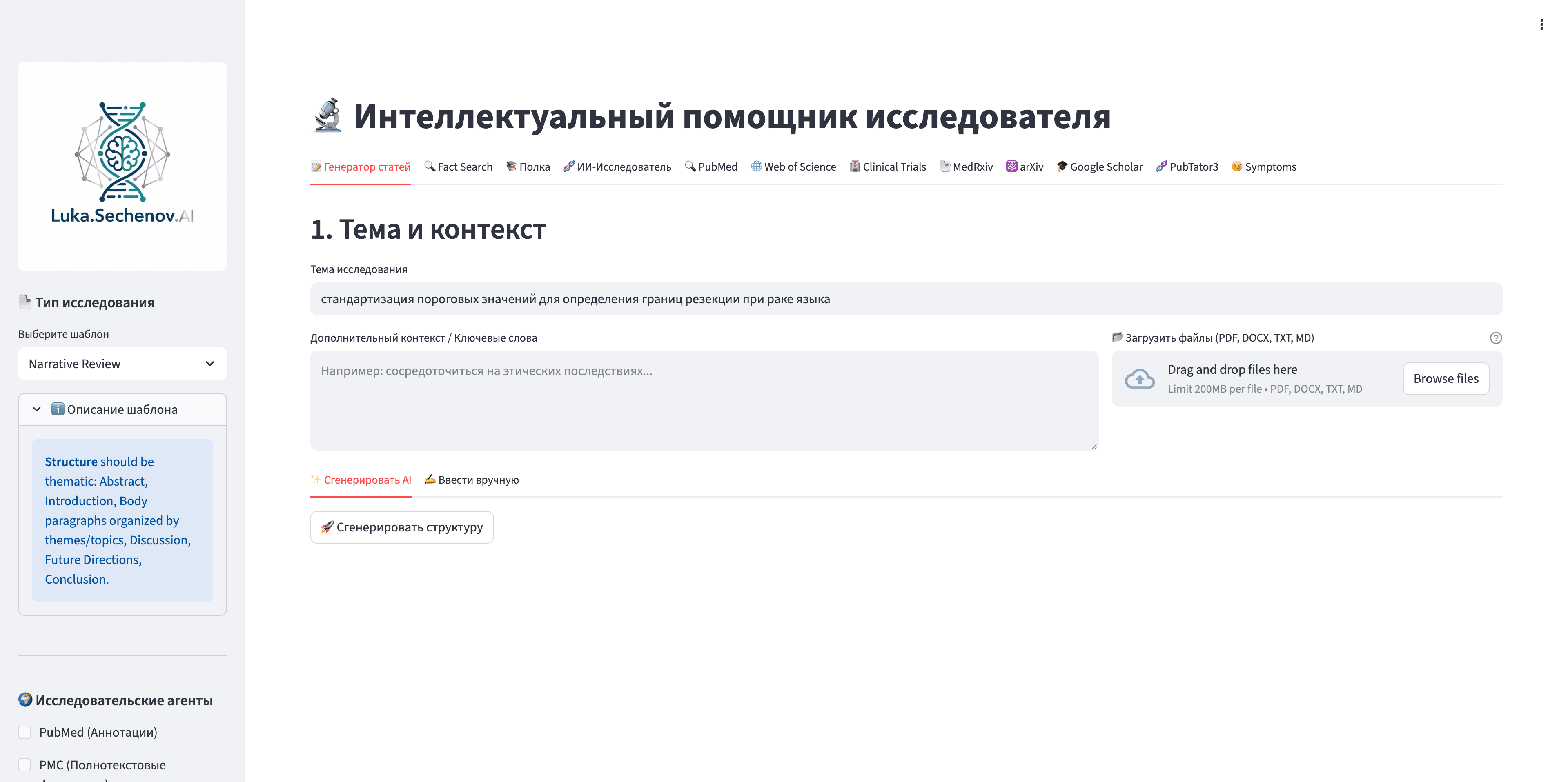Screen dimensions: 1568x782
Task: Enable the PMC full-text research agent
Action: pyautogui.click(x=24, y=765)
